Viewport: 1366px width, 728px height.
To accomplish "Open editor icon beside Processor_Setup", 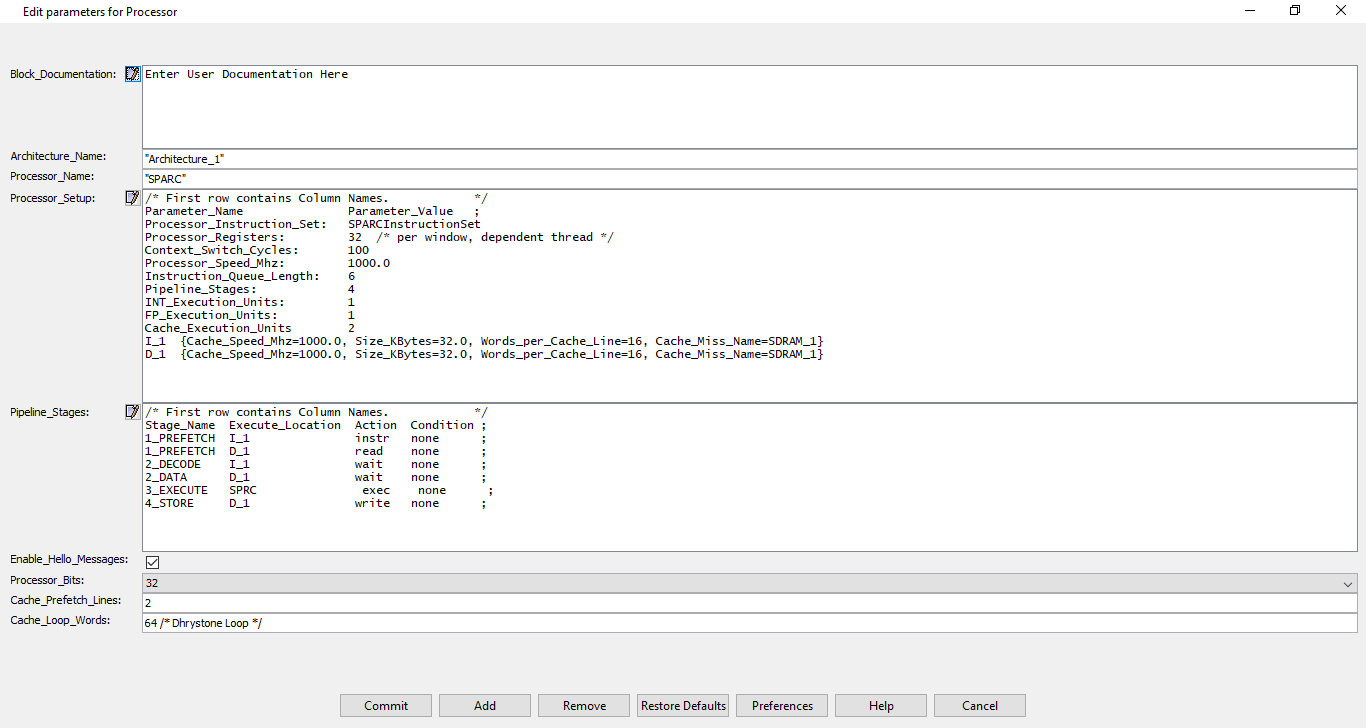I will 132,198.
